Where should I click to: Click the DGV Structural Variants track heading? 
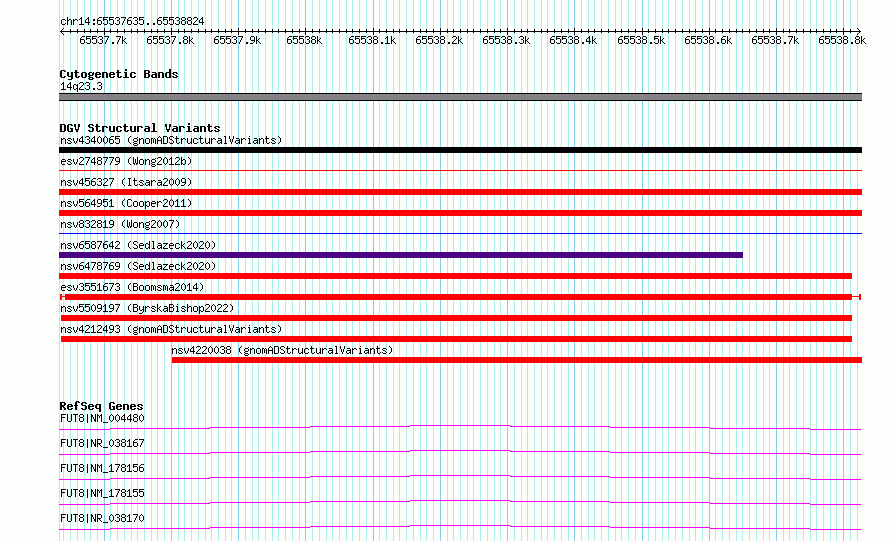click(x=140, y=128)
